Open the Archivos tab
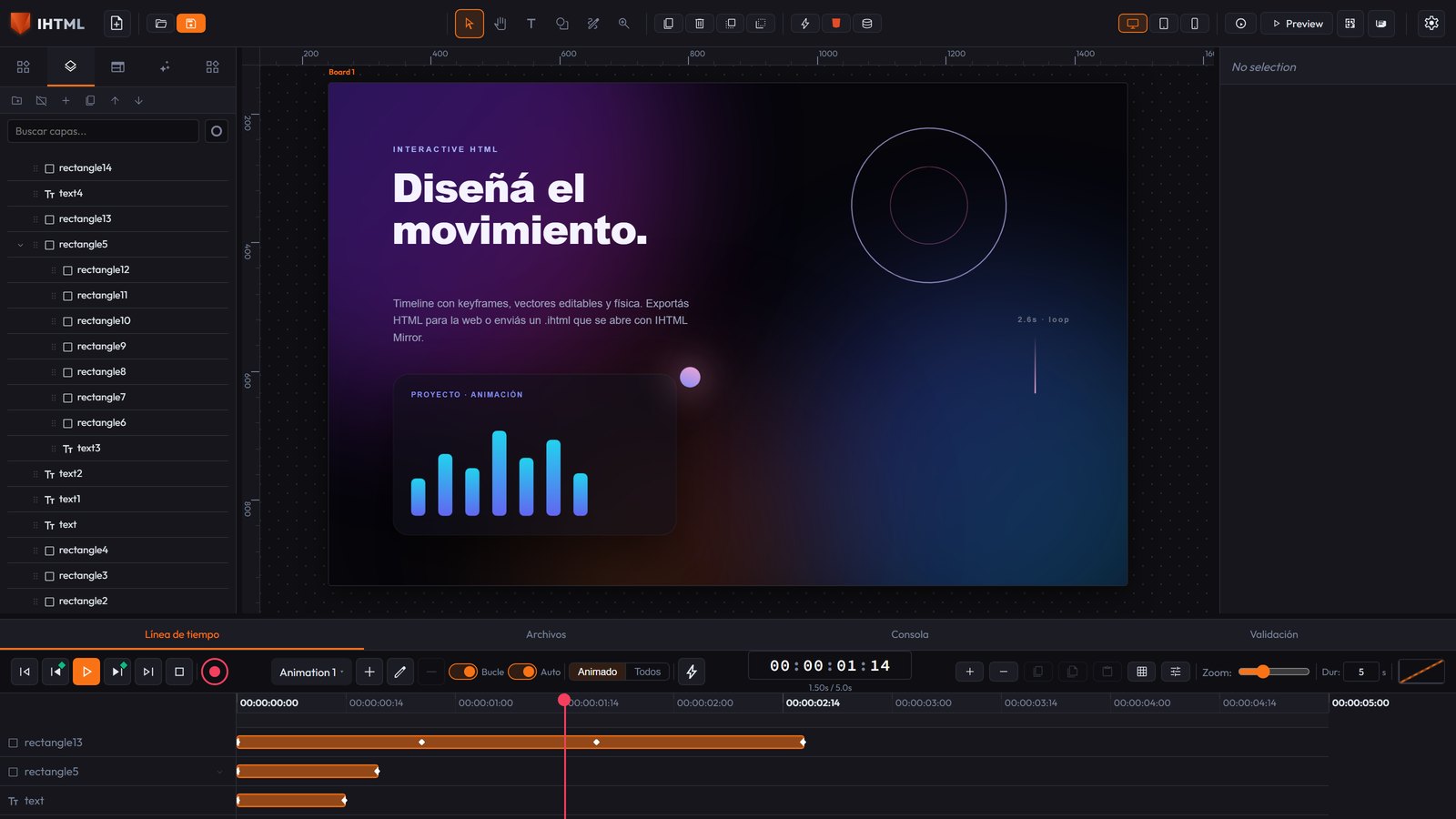This screenshot has height=819, width=1456. [x=546, y=634]
